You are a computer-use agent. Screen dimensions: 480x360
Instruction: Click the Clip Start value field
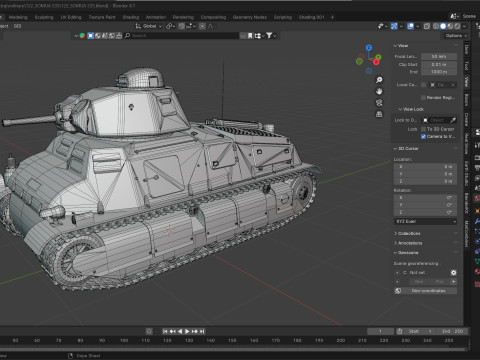tap(439, 64)
